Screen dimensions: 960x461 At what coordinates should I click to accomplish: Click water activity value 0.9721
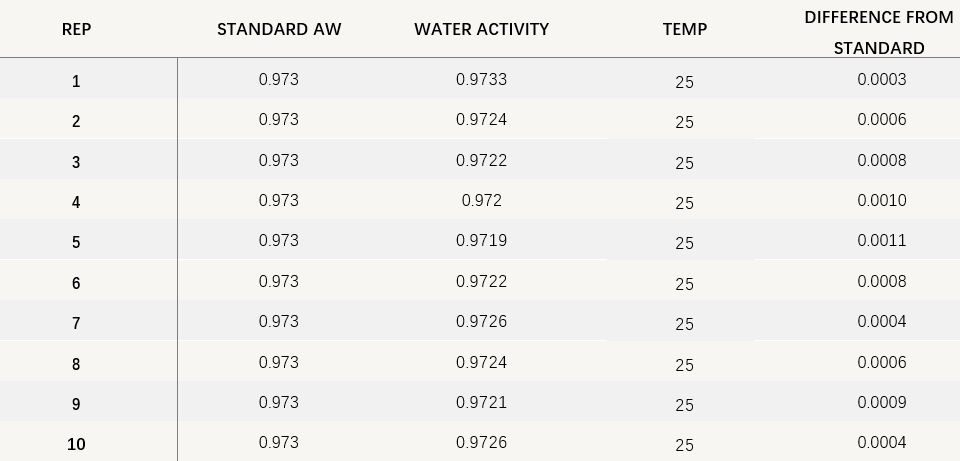[x=481, y=402]
